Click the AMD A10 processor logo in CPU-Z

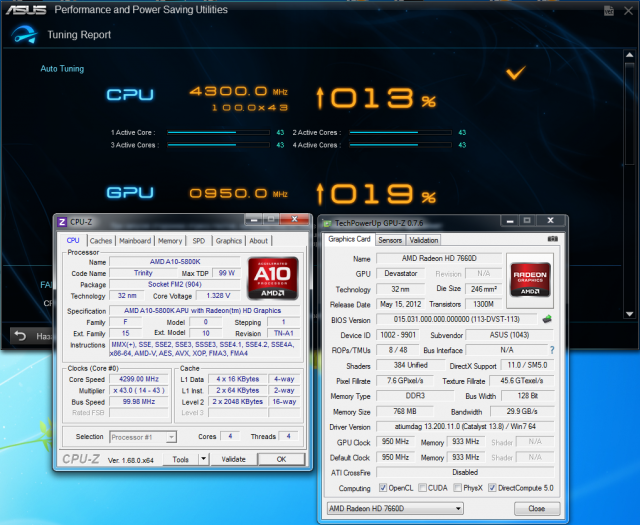pyautogui.click(x=273, y=278)
